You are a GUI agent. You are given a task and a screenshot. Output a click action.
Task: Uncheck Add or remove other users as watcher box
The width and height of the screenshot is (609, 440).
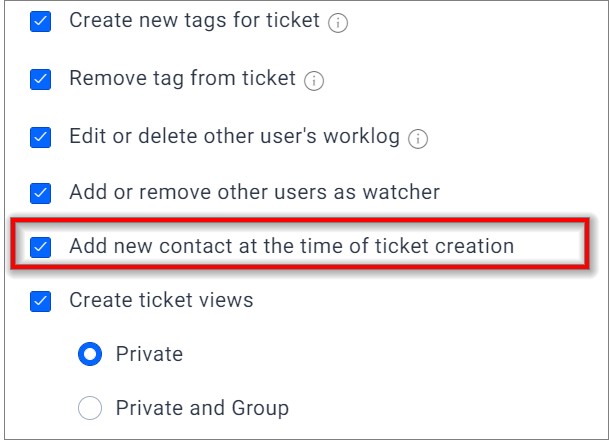tap(40, 193)
